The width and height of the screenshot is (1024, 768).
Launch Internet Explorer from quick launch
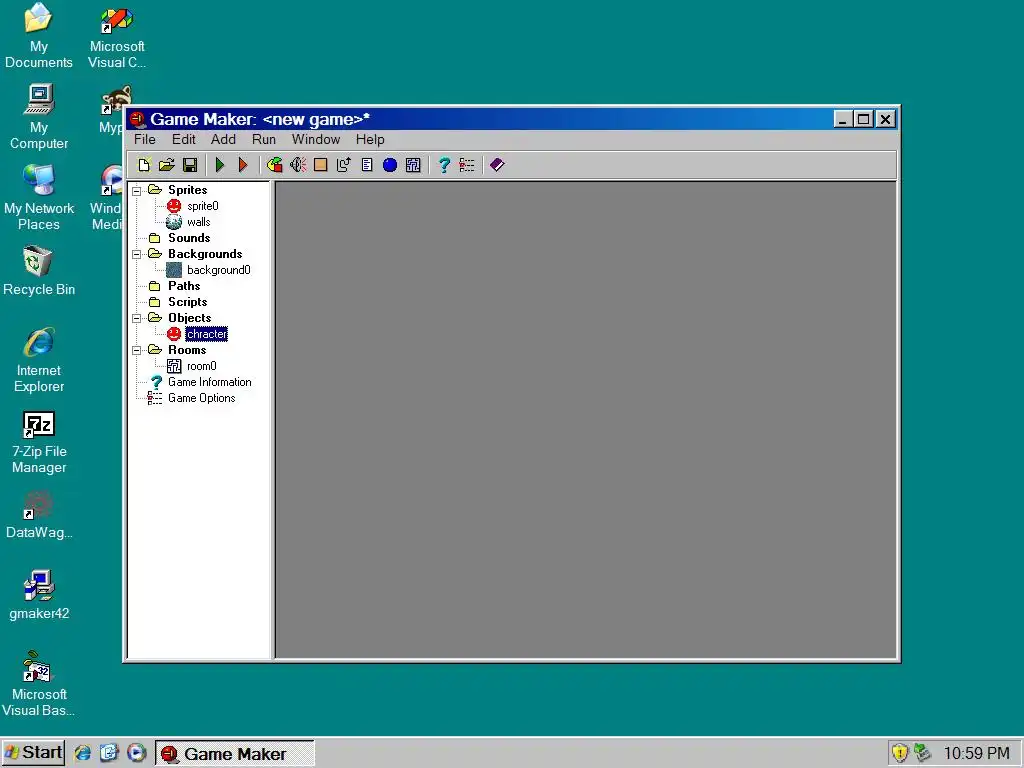pos(82,753)
